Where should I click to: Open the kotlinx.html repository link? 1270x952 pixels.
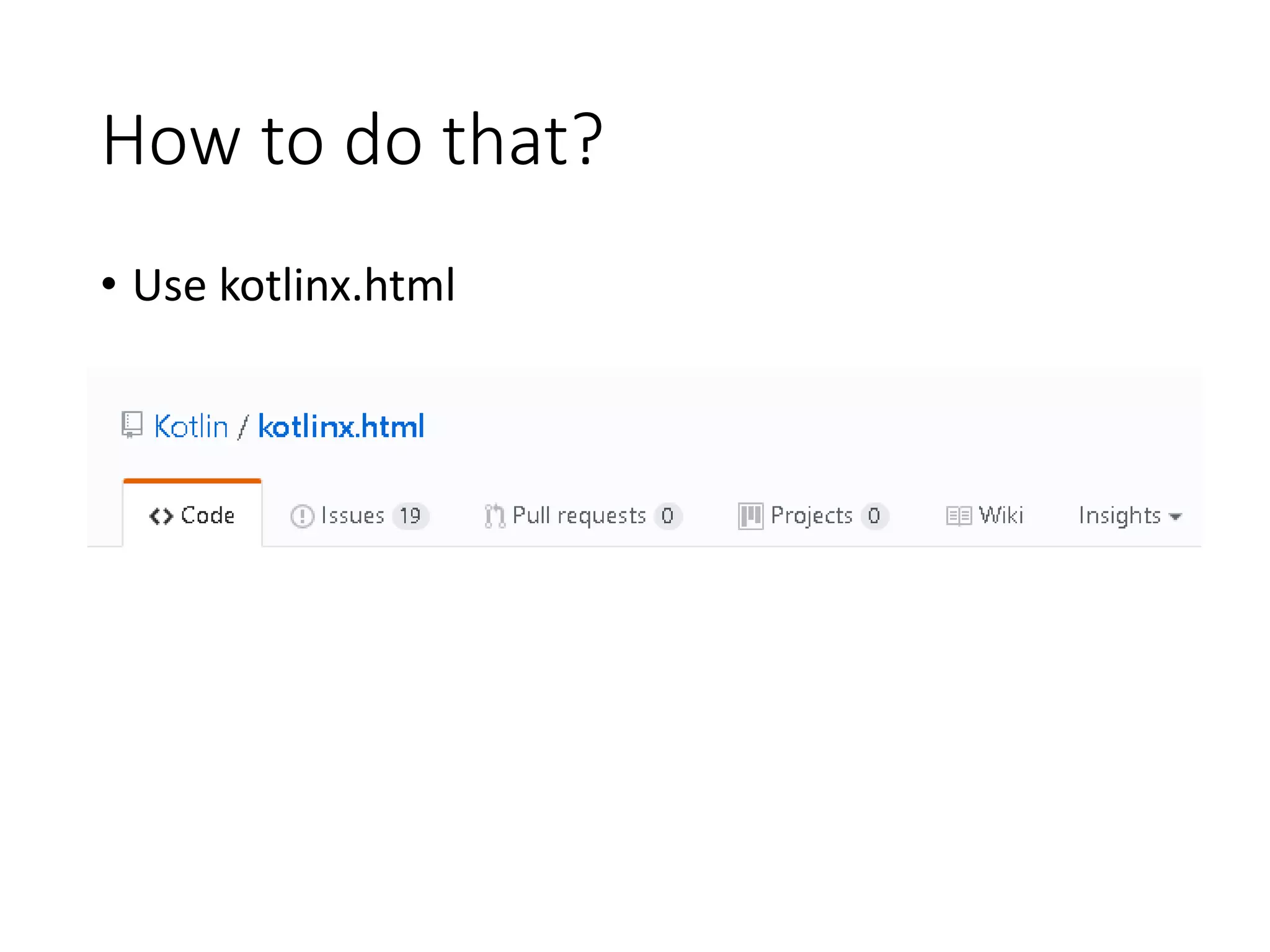341,426
